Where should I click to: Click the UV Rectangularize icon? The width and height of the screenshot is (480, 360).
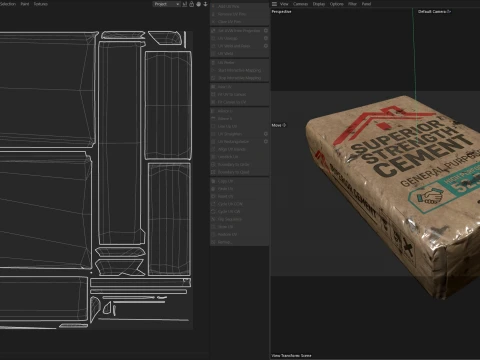pyautogui.click(x=214, y=142)
